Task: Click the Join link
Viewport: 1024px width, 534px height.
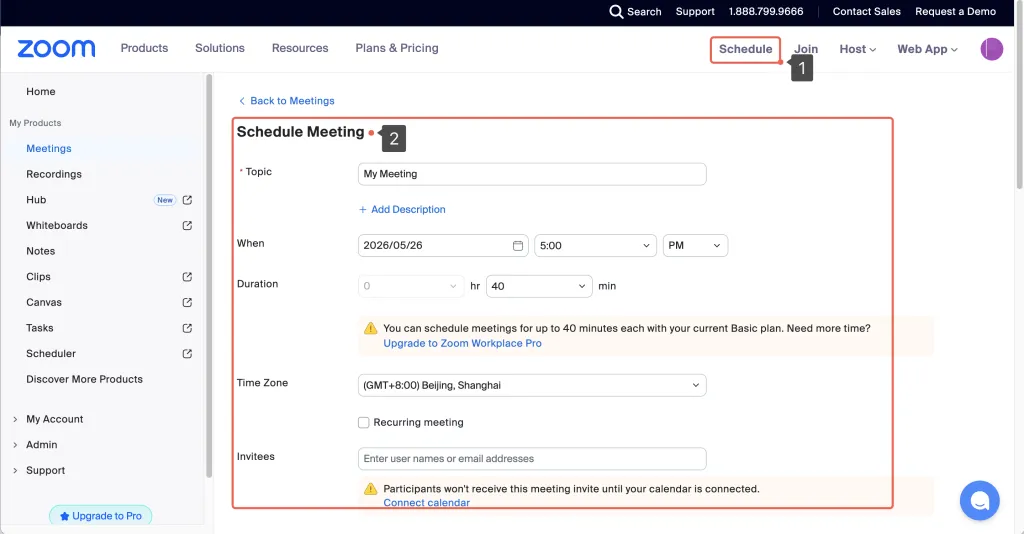Action: [806, 49]
